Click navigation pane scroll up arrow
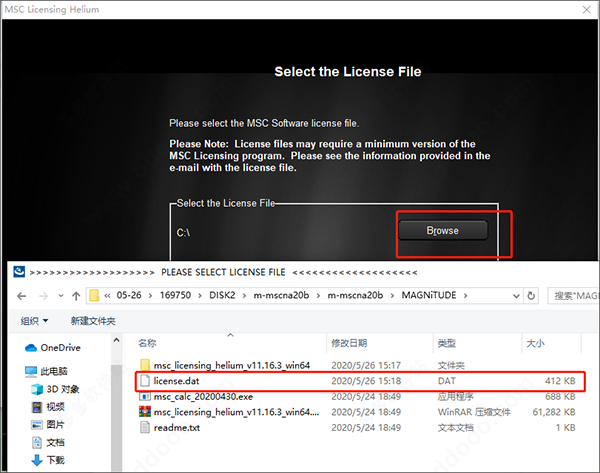 [116, 340]
